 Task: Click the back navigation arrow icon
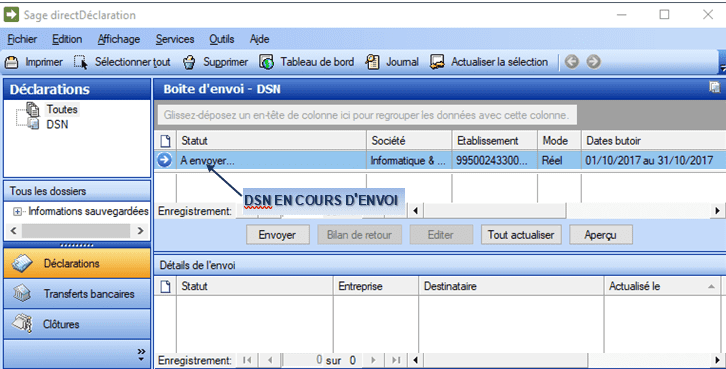click(x=572, y=62)
